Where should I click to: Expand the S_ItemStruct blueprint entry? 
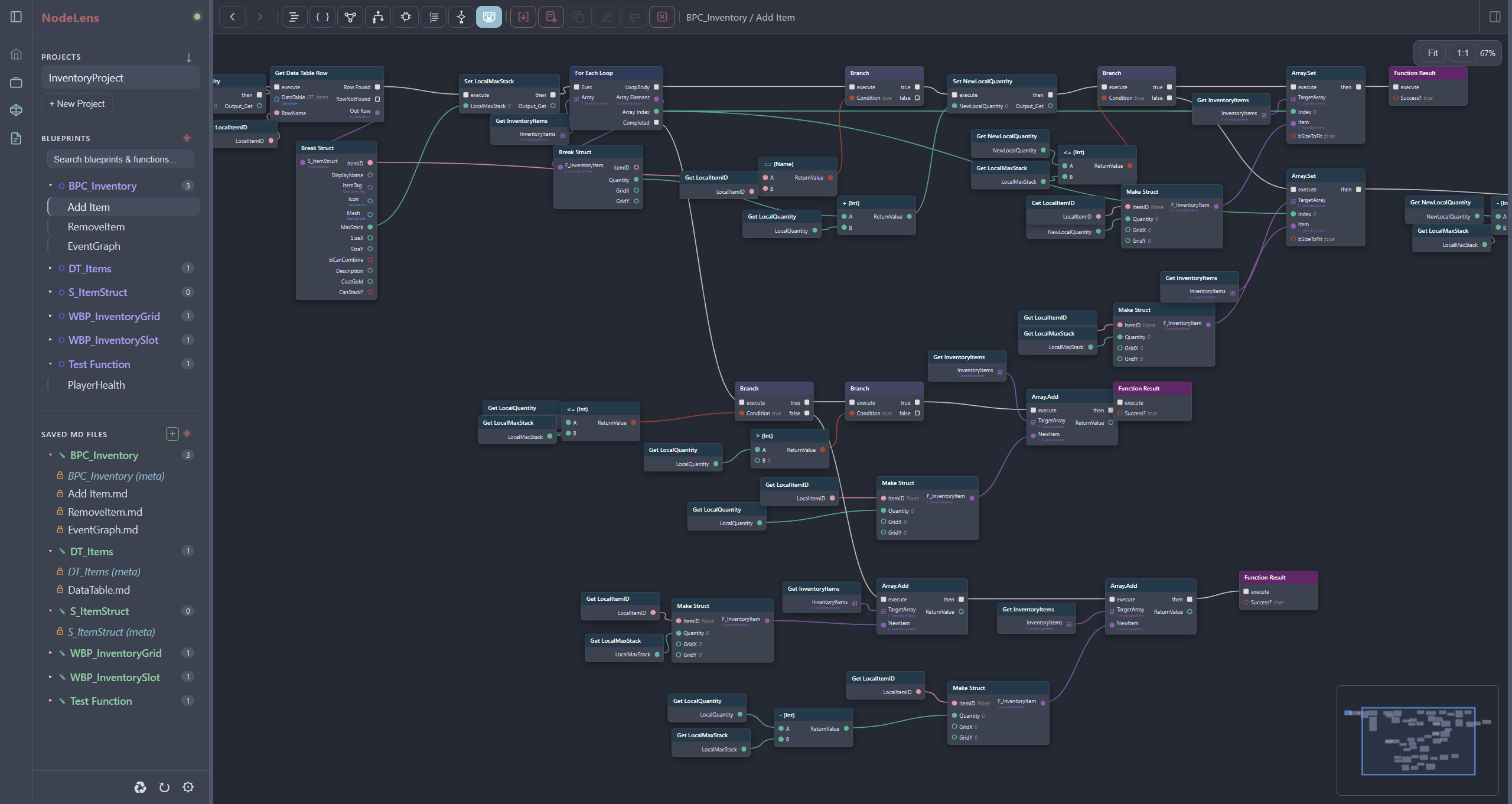coord(51,292)
